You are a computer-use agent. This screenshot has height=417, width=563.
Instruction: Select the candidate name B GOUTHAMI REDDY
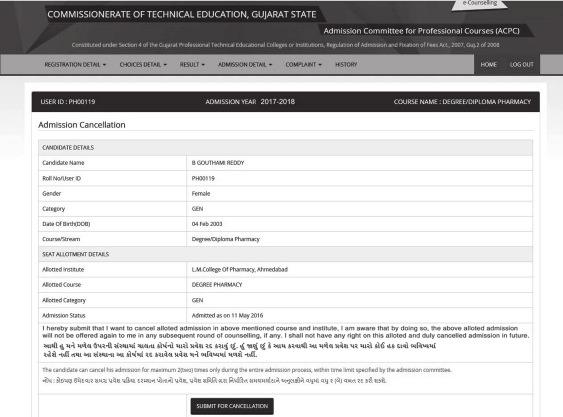tap(218, 163)
